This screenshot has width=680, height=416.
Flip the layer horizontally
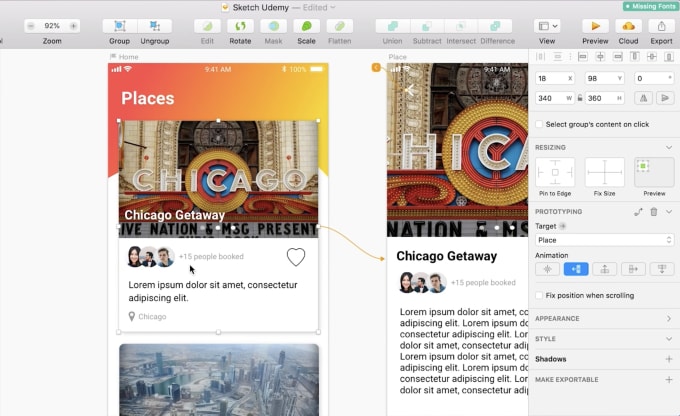click(x=644, y=98)
